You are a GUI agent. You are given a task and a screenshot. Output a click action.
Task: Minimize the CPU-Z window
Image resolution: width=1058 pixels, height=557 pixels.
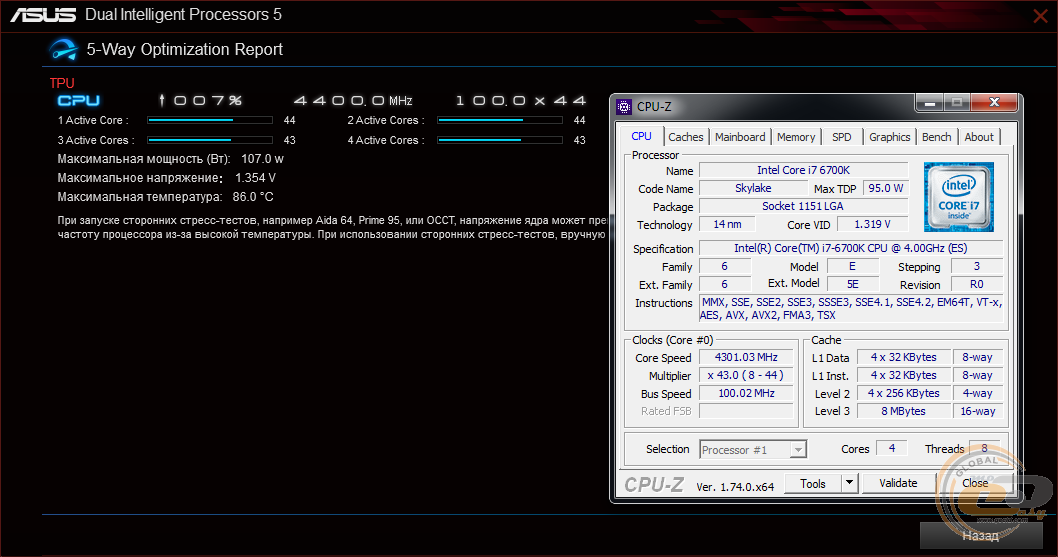tap(930, 103)
